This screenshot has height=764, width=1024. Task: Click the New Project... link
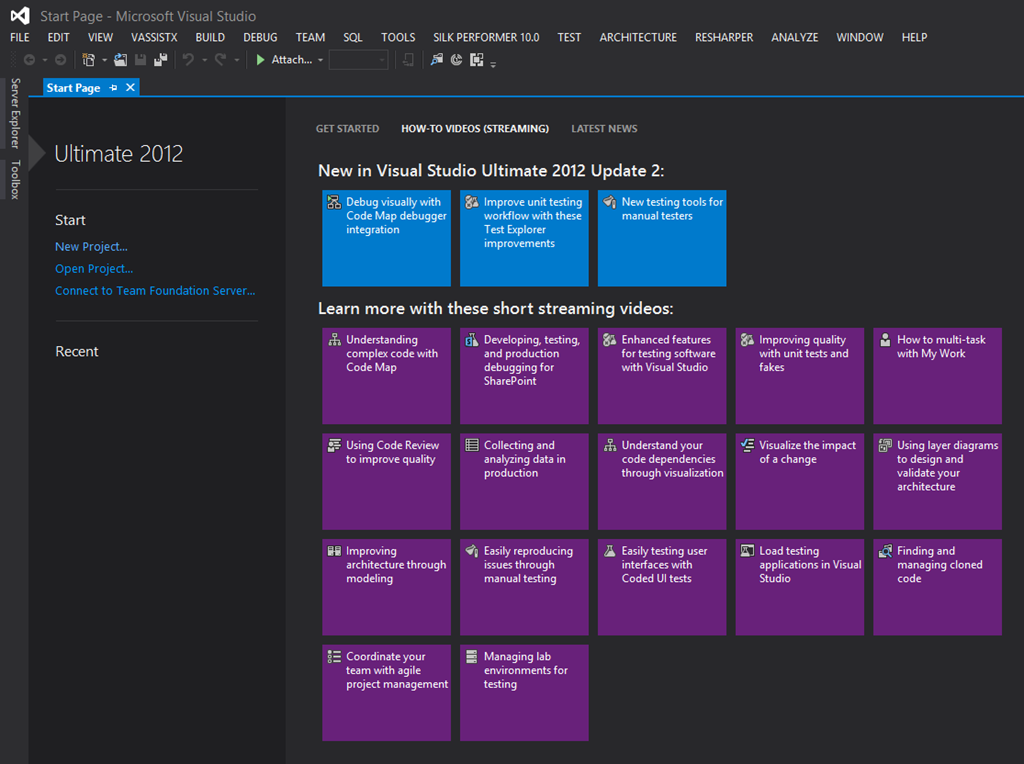pos(91,246)
